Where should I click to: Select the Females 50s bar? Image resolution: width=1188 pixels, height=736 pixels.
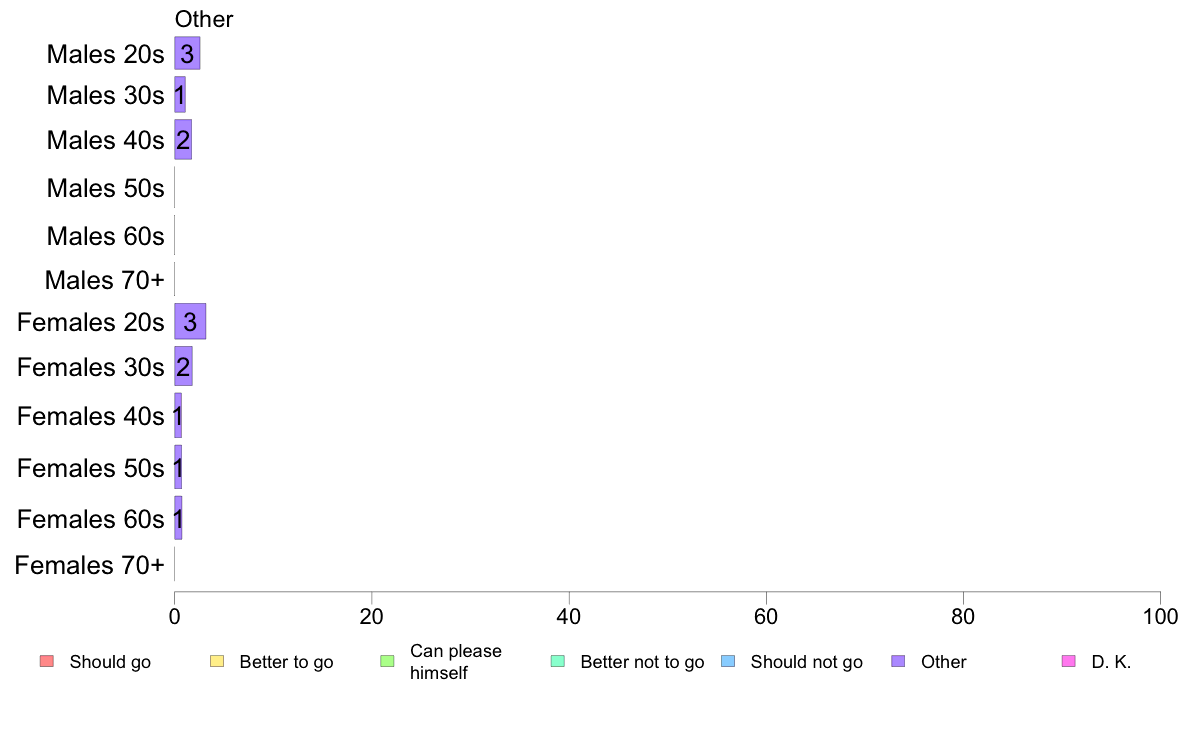pos(178,468)
